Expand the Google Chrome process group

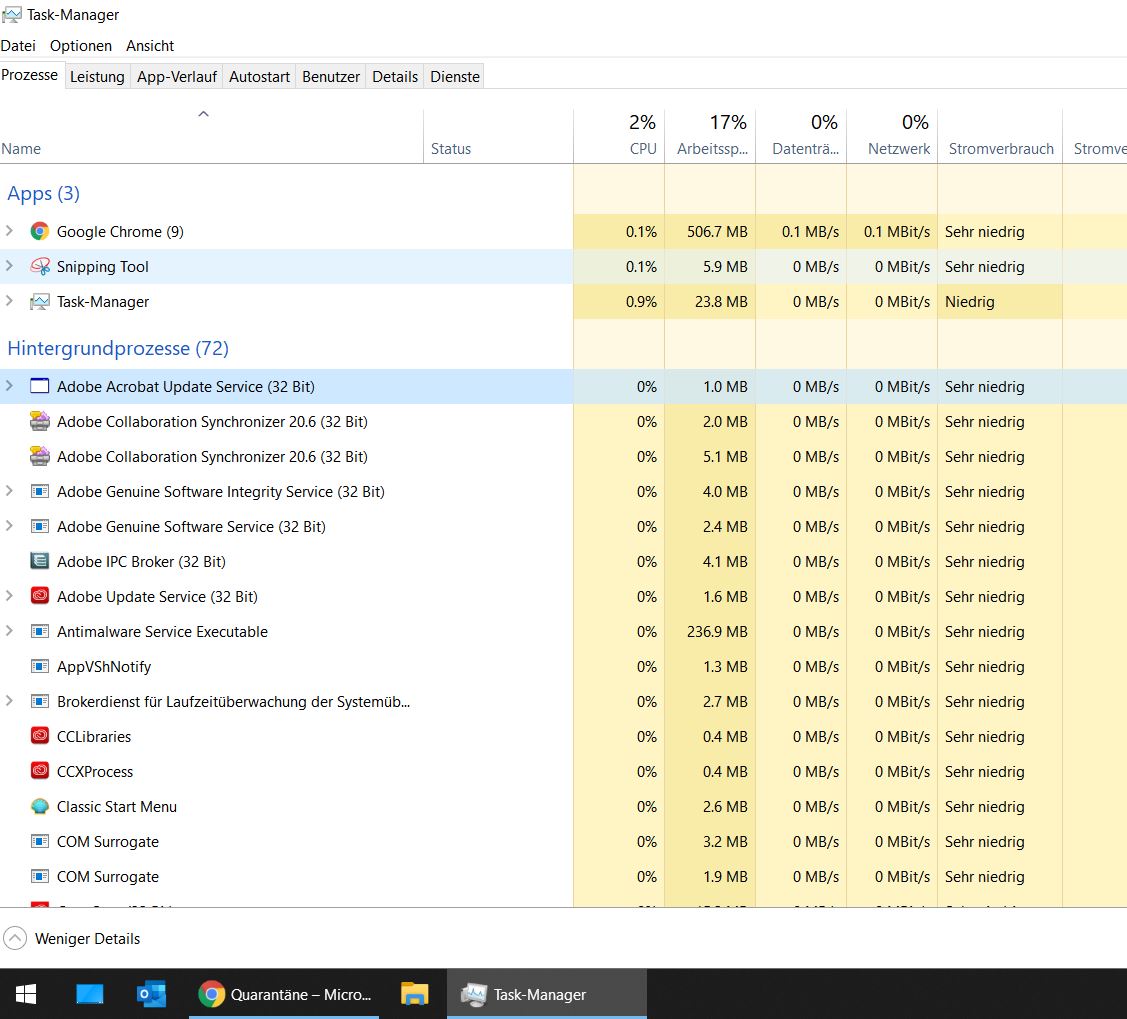(11, 231)
